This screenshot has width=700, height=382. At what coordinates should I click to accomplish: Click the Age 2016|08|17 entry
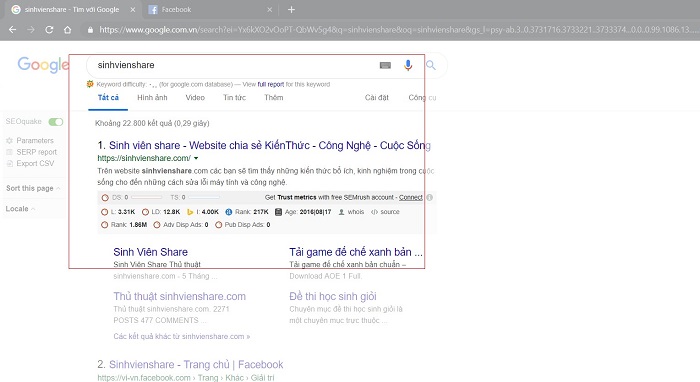(303, 212)
